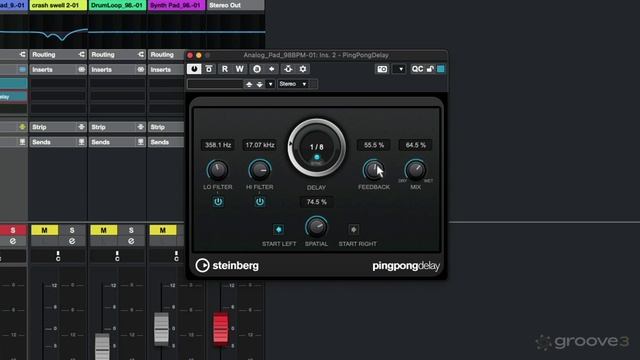This screenshot has height=360, width=640.
Task: Load the next preset with the down arrow
Action: pyautogui.click(x=260, y=84)
